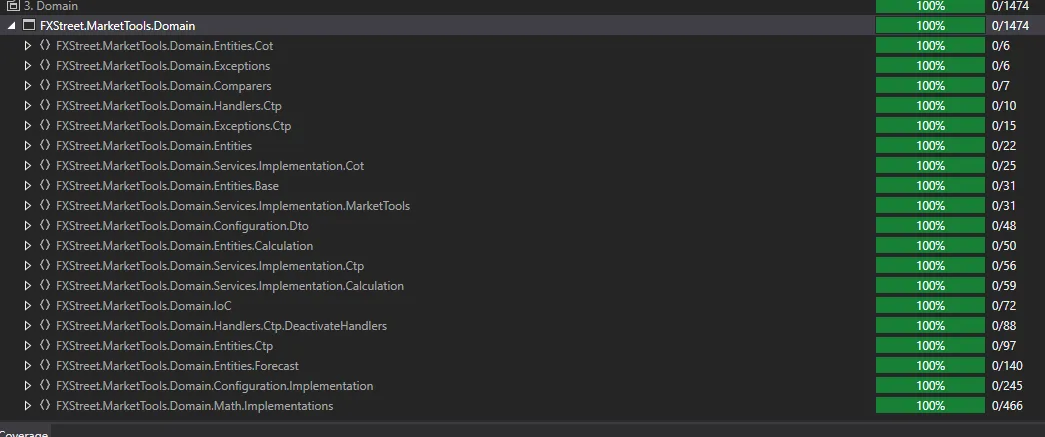Click coverage bar for Domain.IoC row
The image size is (1045, 437).
tap(930, 306)
